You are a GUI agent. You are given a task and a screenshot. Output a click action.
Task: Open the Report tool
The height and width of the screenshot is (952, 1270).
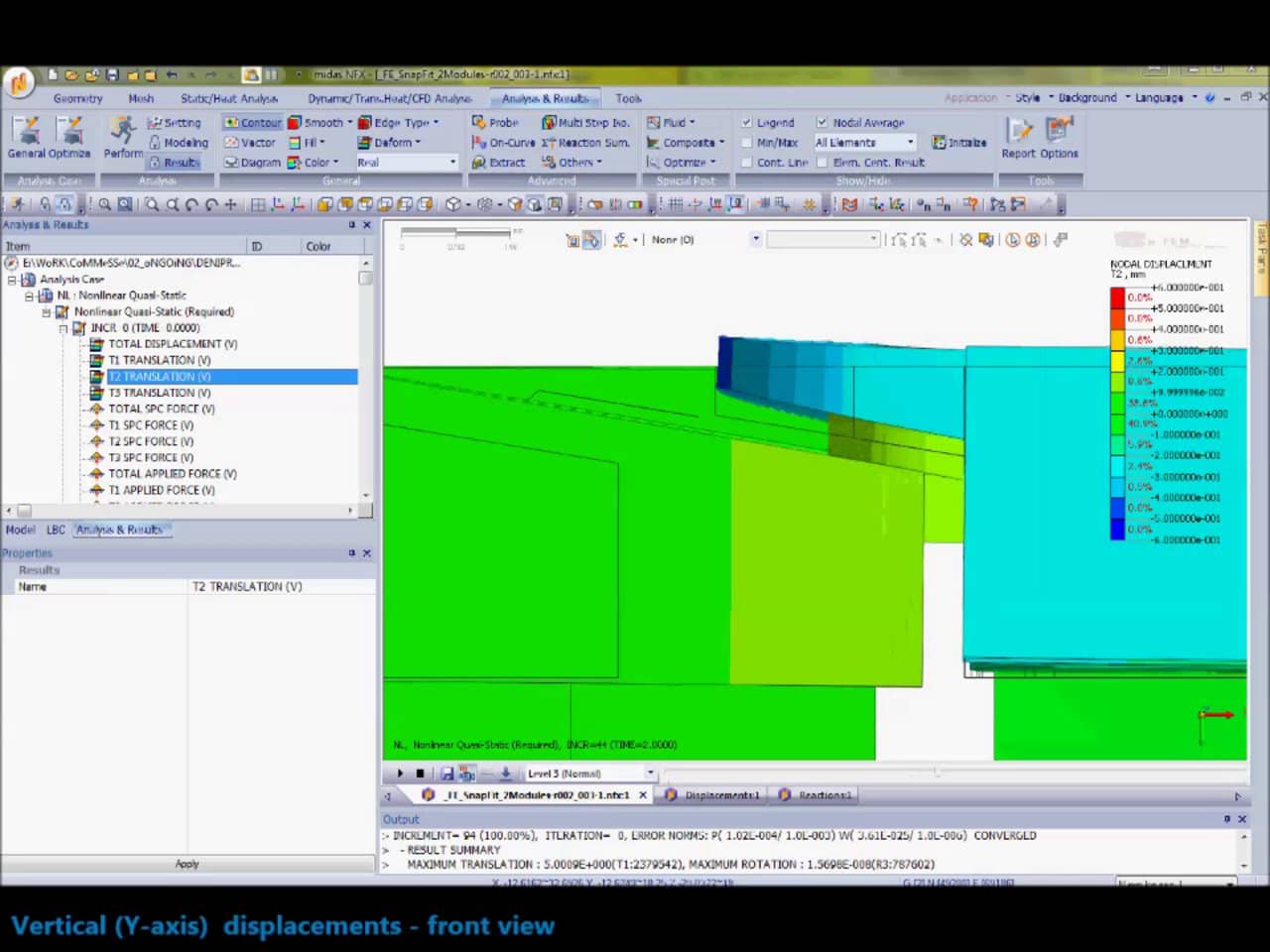click(x=1019, y=137)
